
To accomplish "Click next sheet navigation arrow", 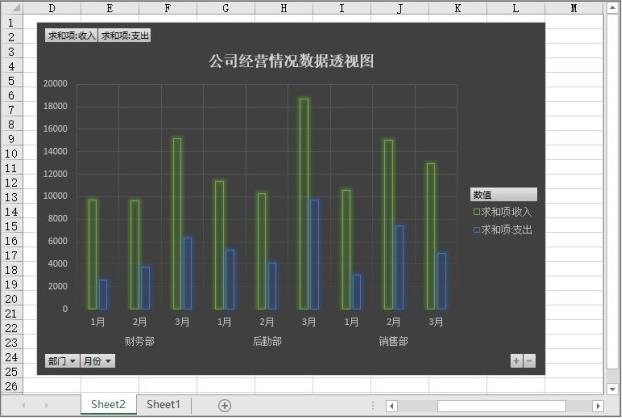I will point(46,405).
